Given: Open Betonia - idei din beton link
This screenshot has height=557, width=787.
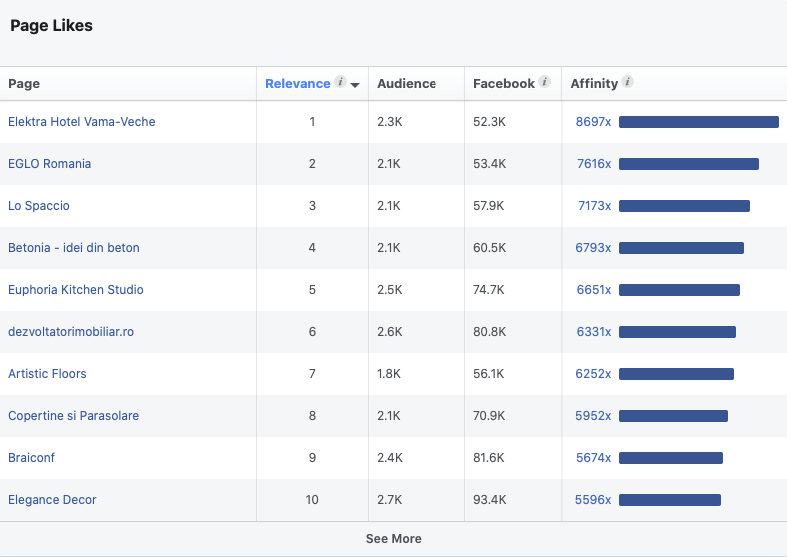Looking at the screenshot, I should pyautogui.click(x=74, y=248).
